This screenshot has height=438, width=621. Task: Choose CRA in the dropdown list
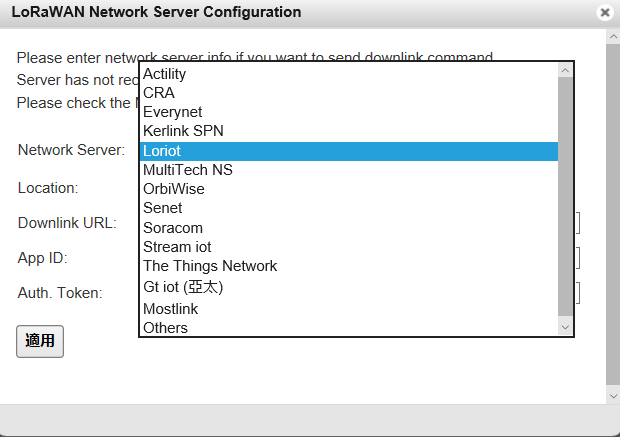349,93
